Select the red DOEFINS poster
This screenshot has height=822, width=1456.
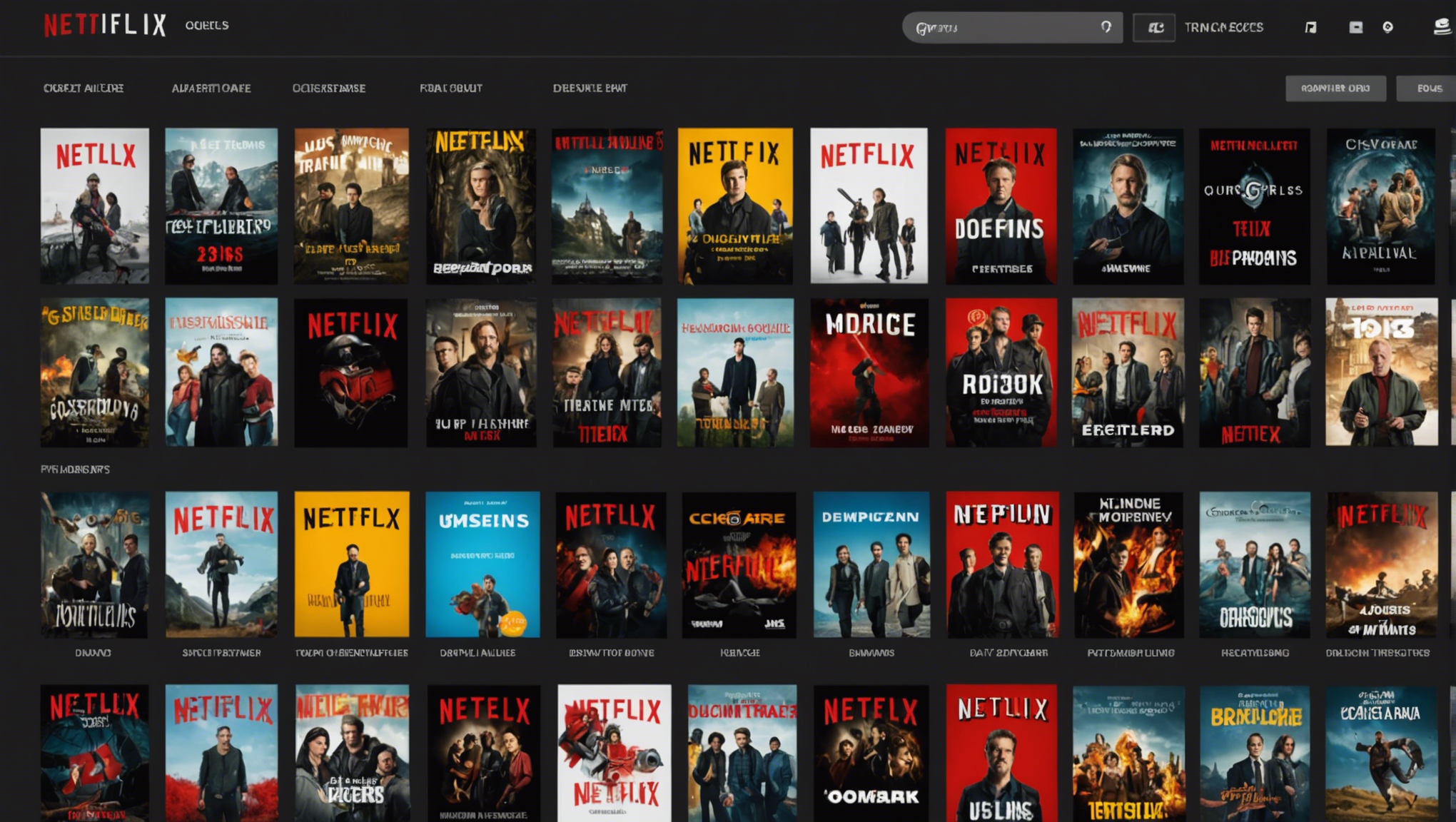[x=1001, y=205]
